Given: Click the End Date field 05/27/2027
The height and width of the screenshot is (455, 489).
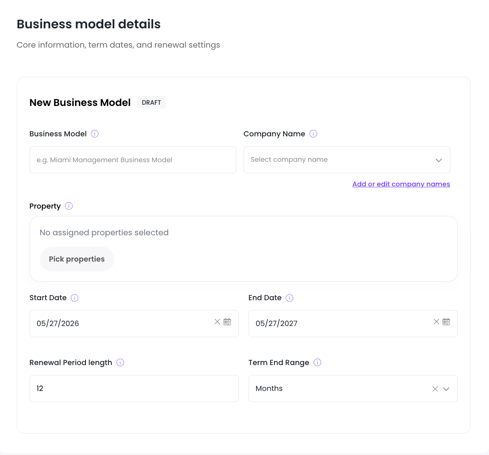Looking at the screenshot, I should click(353, 323).
